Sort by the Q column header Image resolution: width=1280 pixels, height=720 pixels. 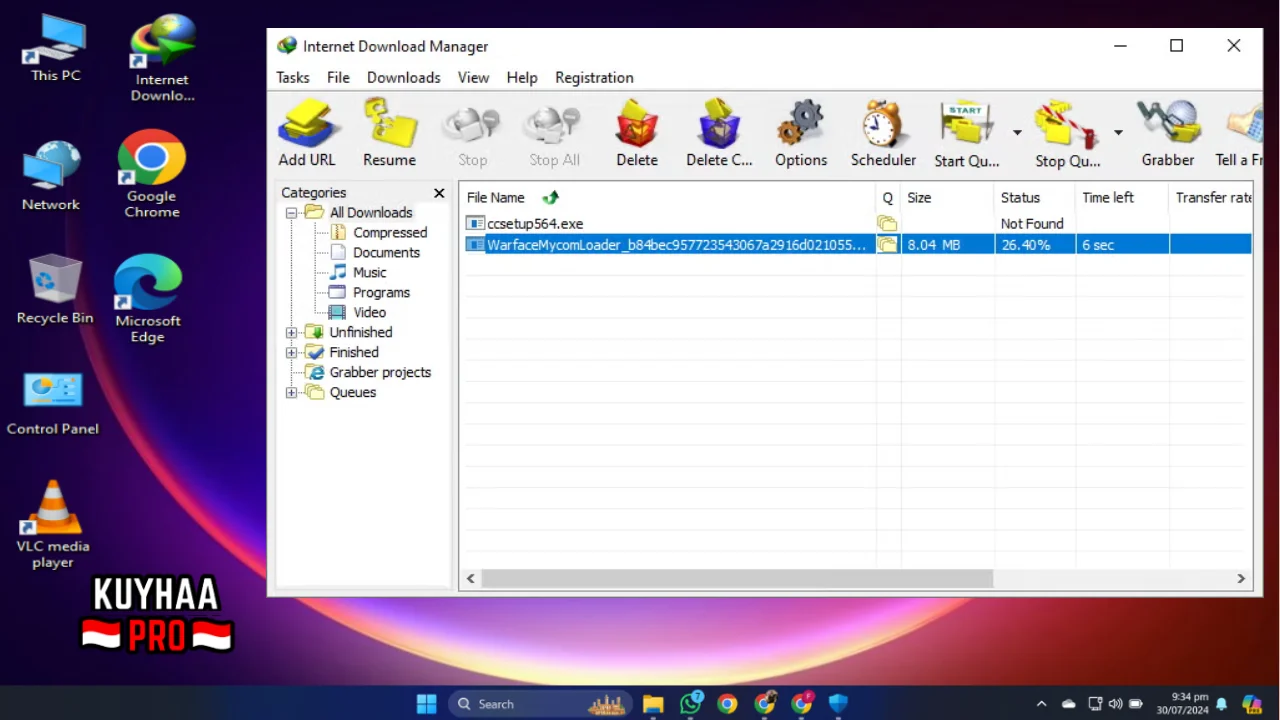coord(887,198)
